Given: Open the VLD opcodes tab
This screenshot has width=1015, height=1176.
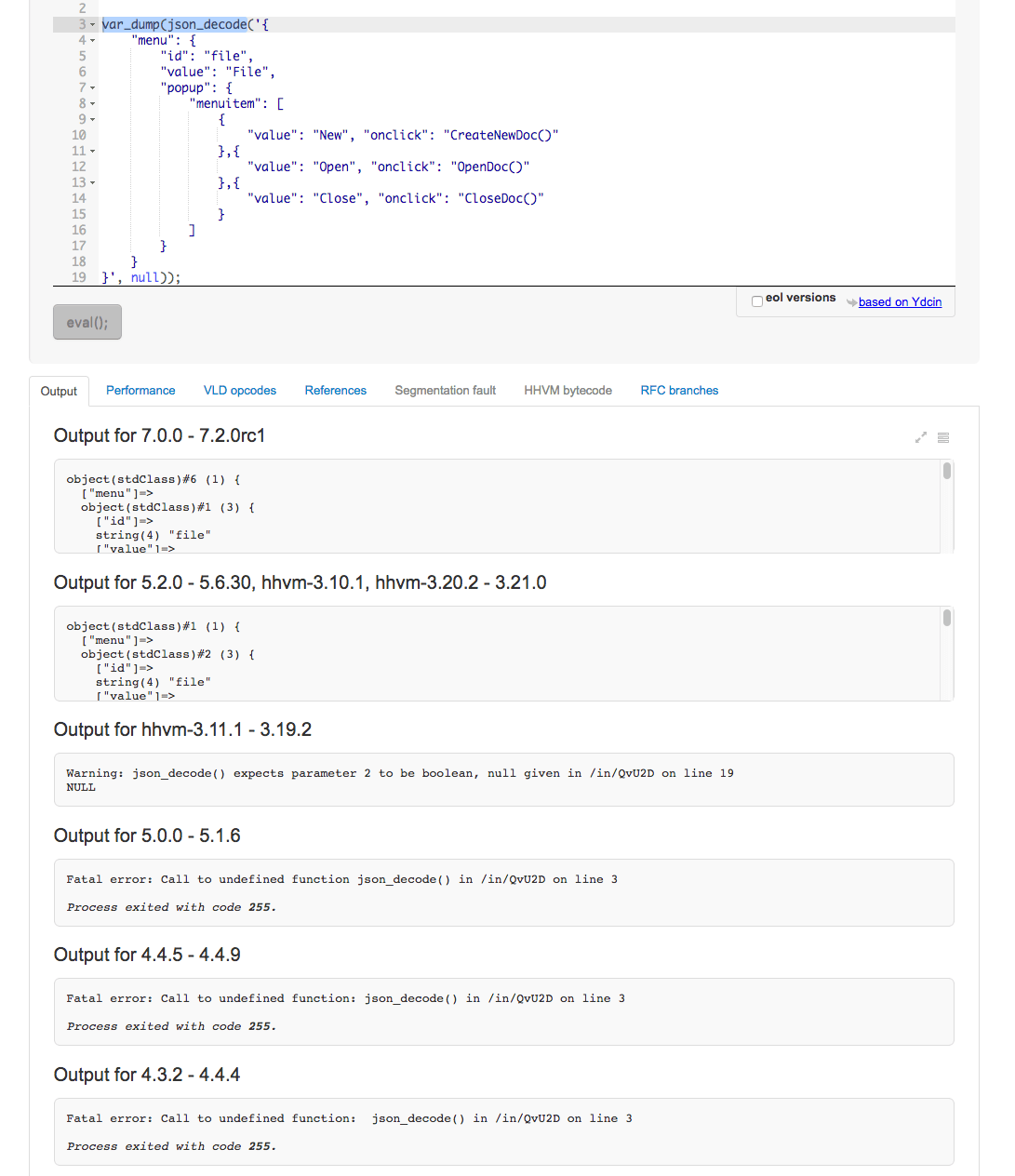Looking at the screenshot, I should pyautogui.click(x=239, y=390).
